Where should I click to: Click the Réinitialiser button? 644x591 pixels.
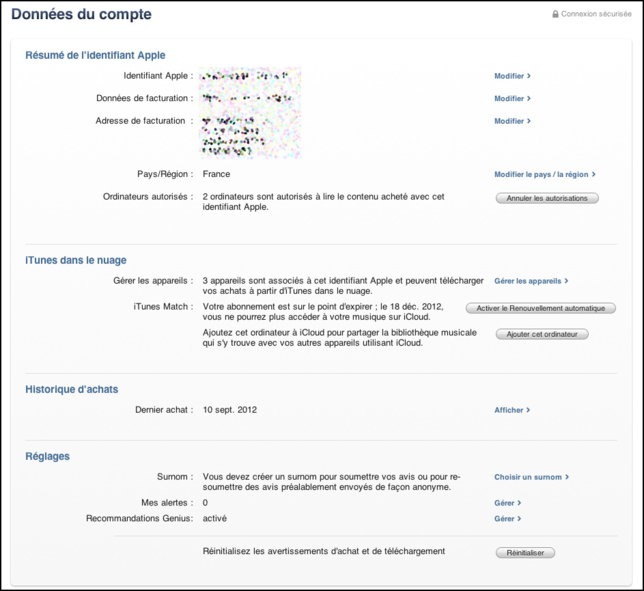pyautogui.click(x=525, y=553)
